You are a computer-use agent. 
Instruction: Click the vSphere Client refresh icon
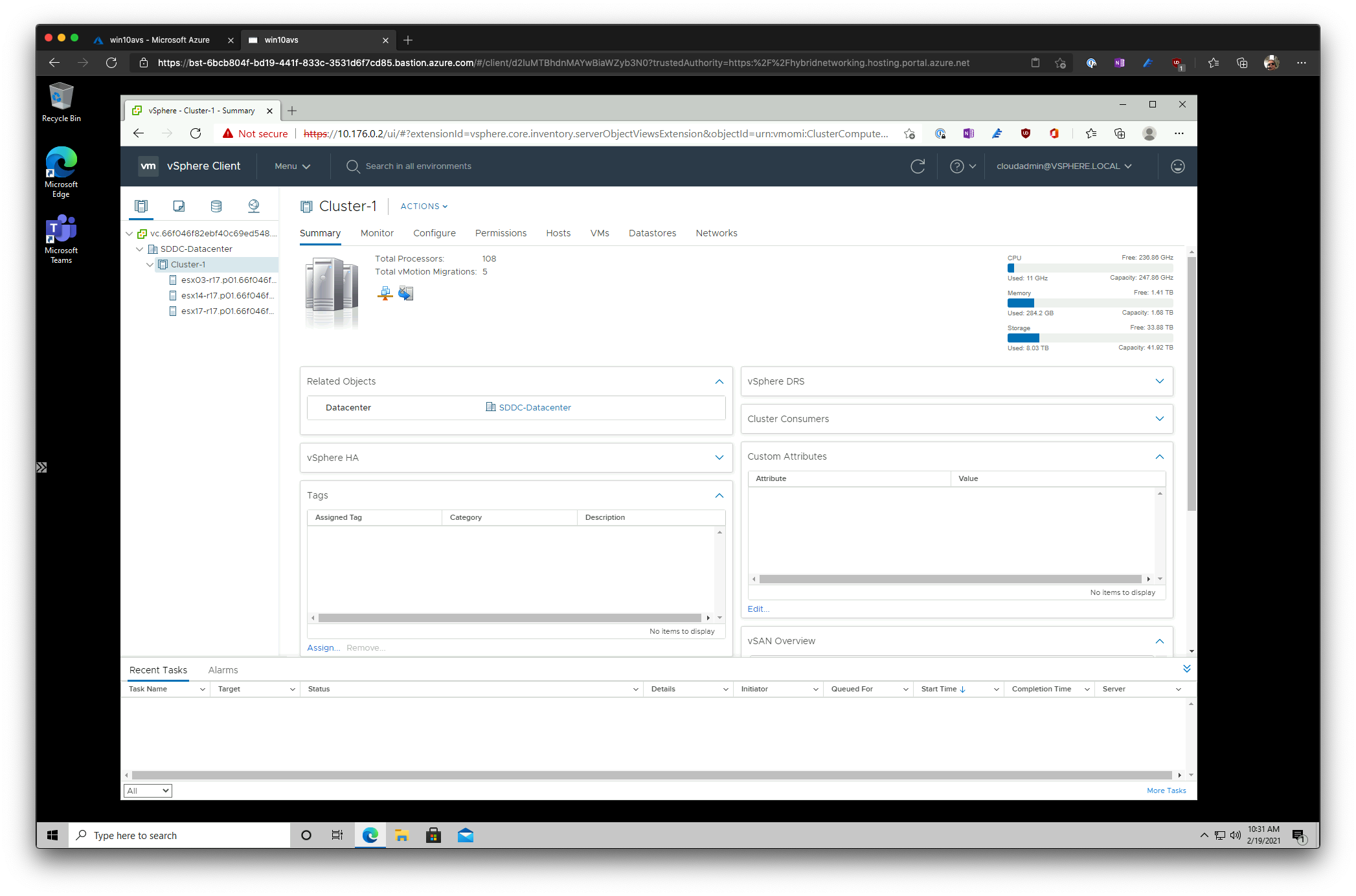coord(918,166)
